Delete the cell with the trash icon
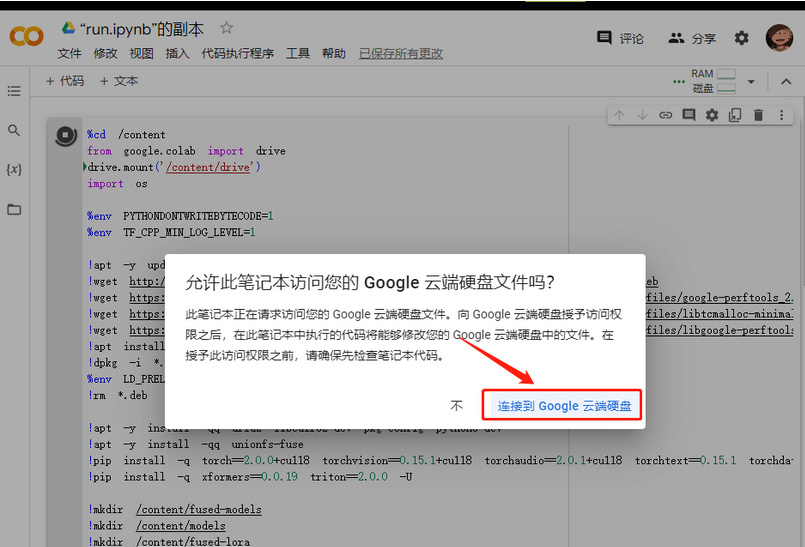The width and height of the screenshot is (805, 547). coord(758,115)
